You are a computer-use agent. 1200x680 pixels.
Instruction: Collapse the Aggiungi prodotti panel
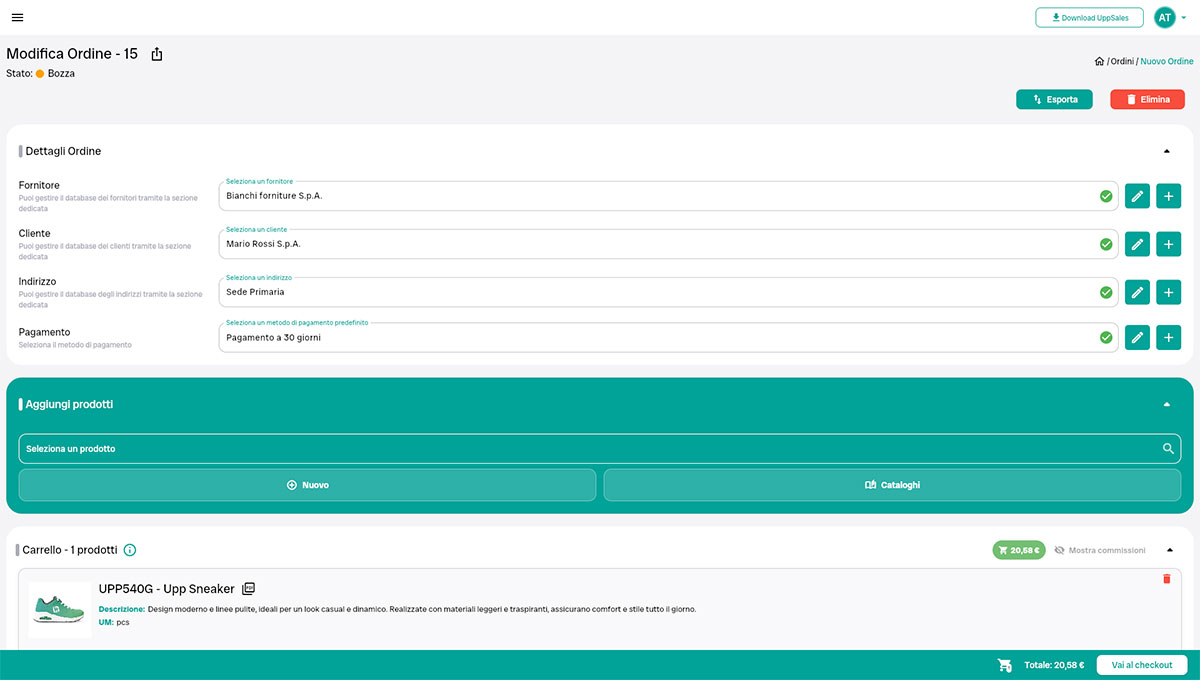pyautogui.click(x=1165, y=404)
